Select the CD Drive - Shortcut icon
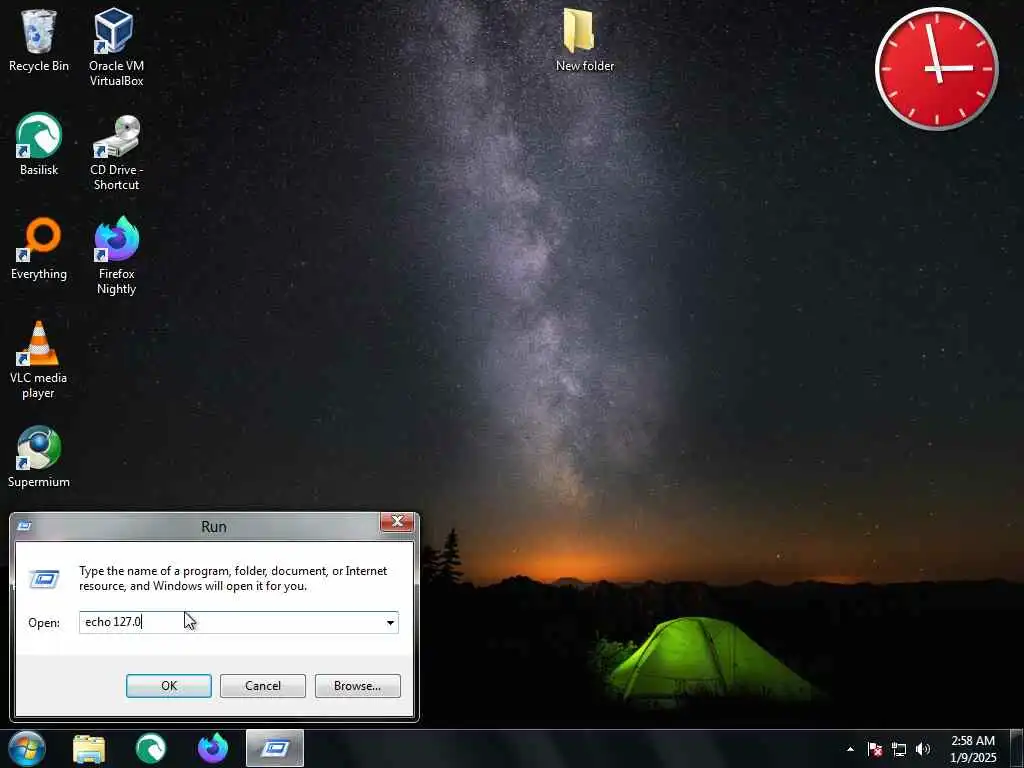The height and width of the screenshot is (768, 1024). [116, 152]
